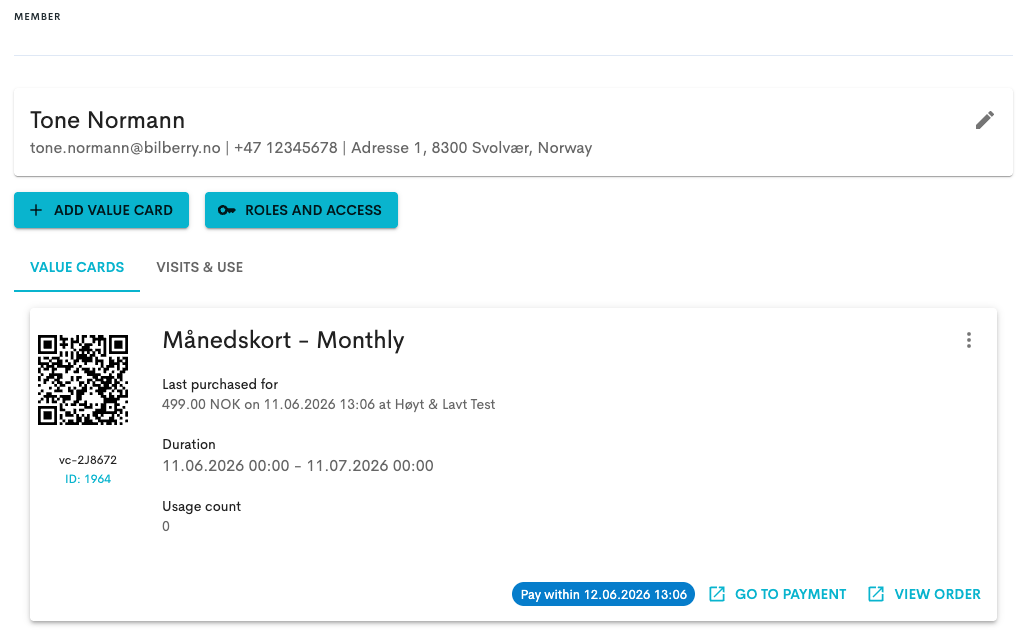Click the Månedskort - Monthly title
Viewport: 1028px width, 637px height.
click(x=283, y=341)
